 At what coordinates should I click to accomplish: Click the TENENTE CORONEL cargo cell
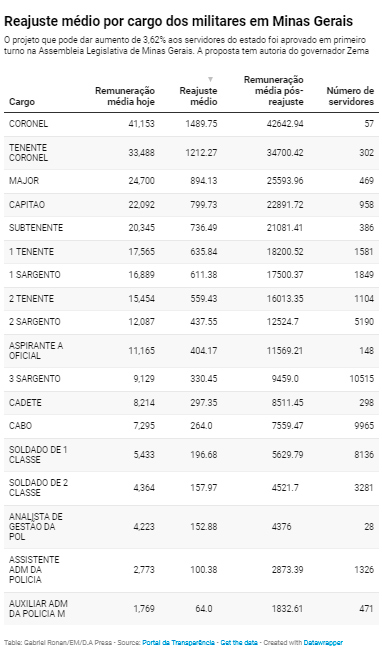(29, 152)
